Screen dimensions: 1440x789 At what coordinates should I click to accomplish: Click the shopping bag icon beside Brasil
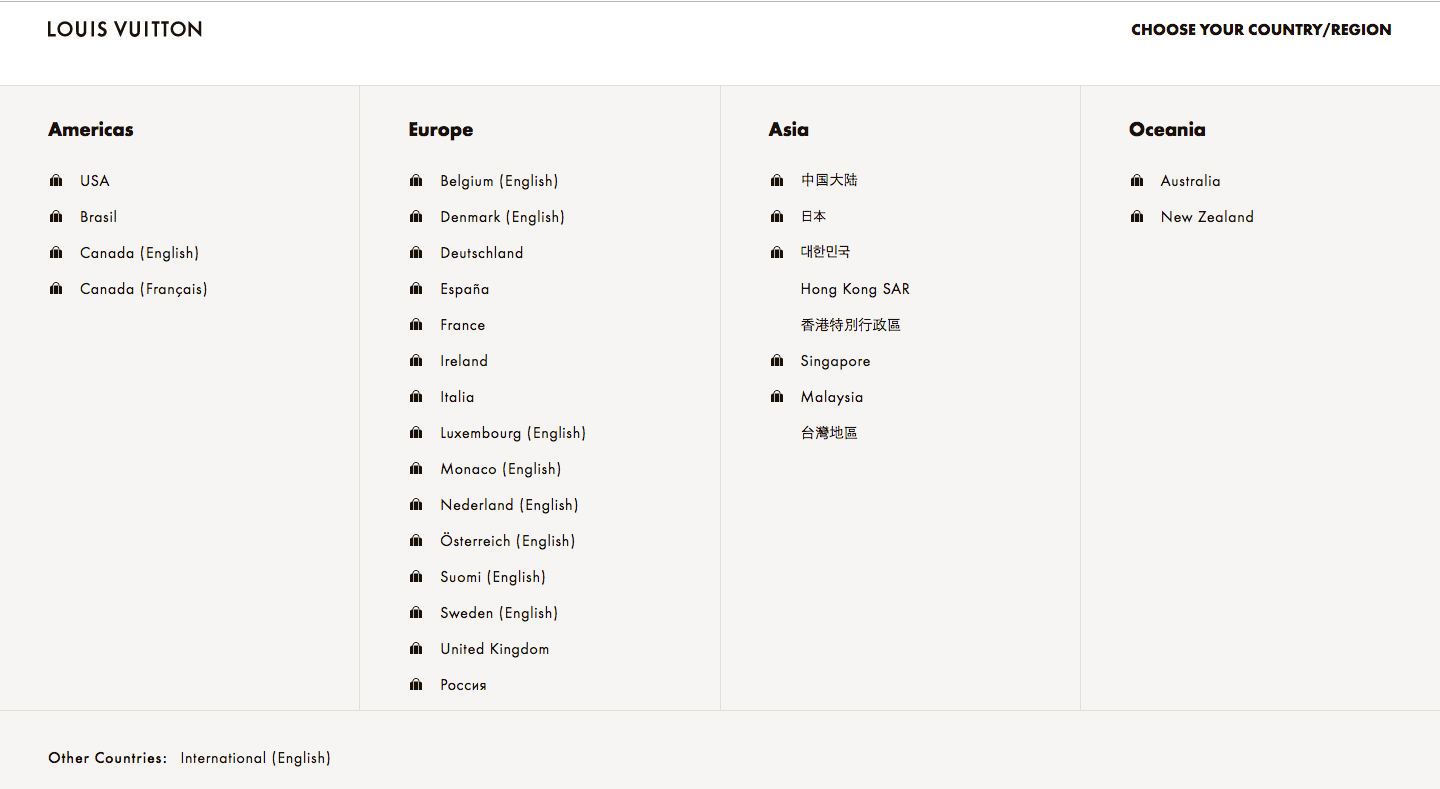(x=56, y=217)
